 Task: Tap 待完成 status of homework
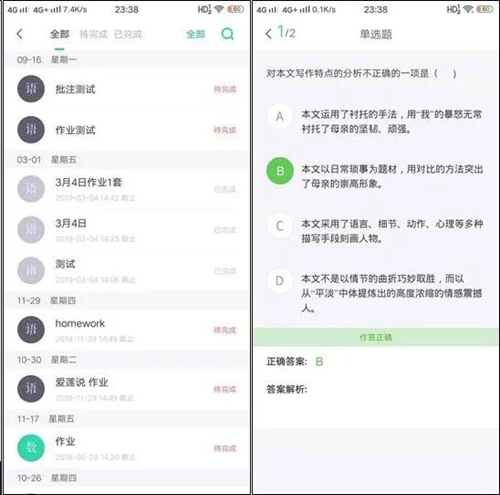click(x=225, y=330)
